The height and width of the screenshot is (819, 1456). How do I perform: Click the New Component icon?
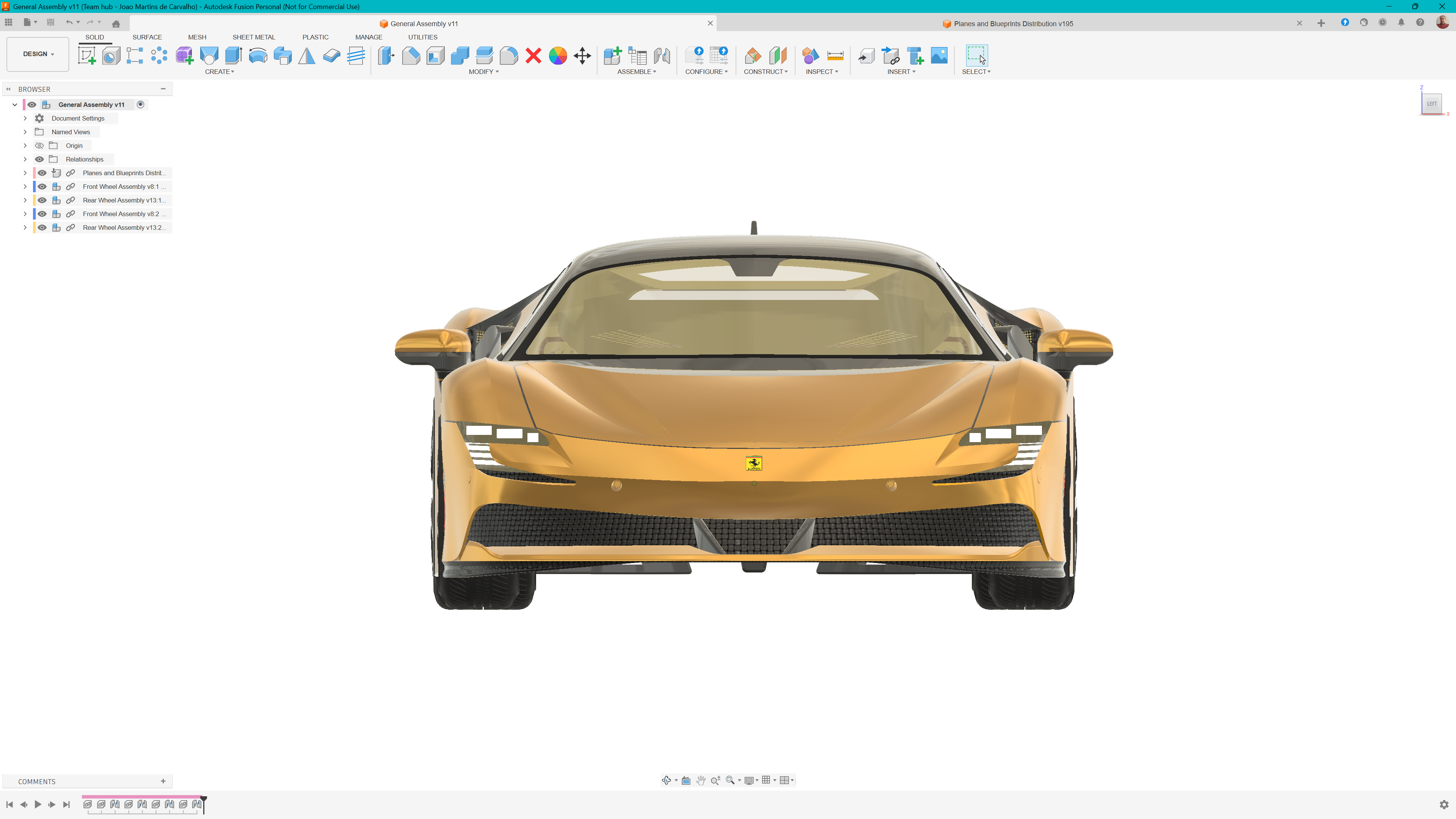[612, 55]
